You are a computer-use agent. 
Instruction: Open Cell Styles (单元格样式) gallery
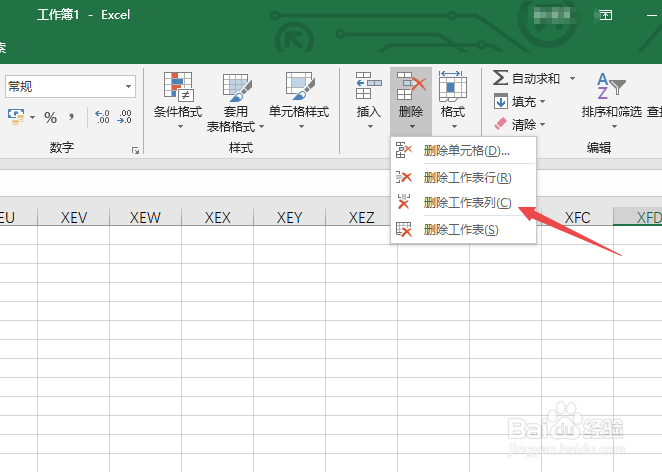pos(299,100)
